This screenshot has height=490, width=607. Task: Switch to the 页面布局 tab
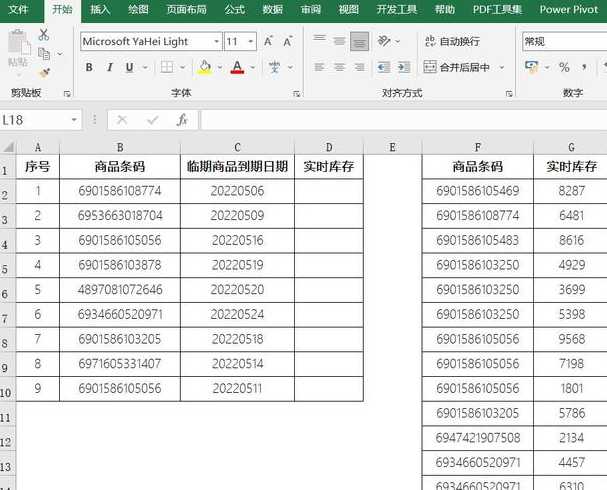pyautogui.click(x=187, y=9)
